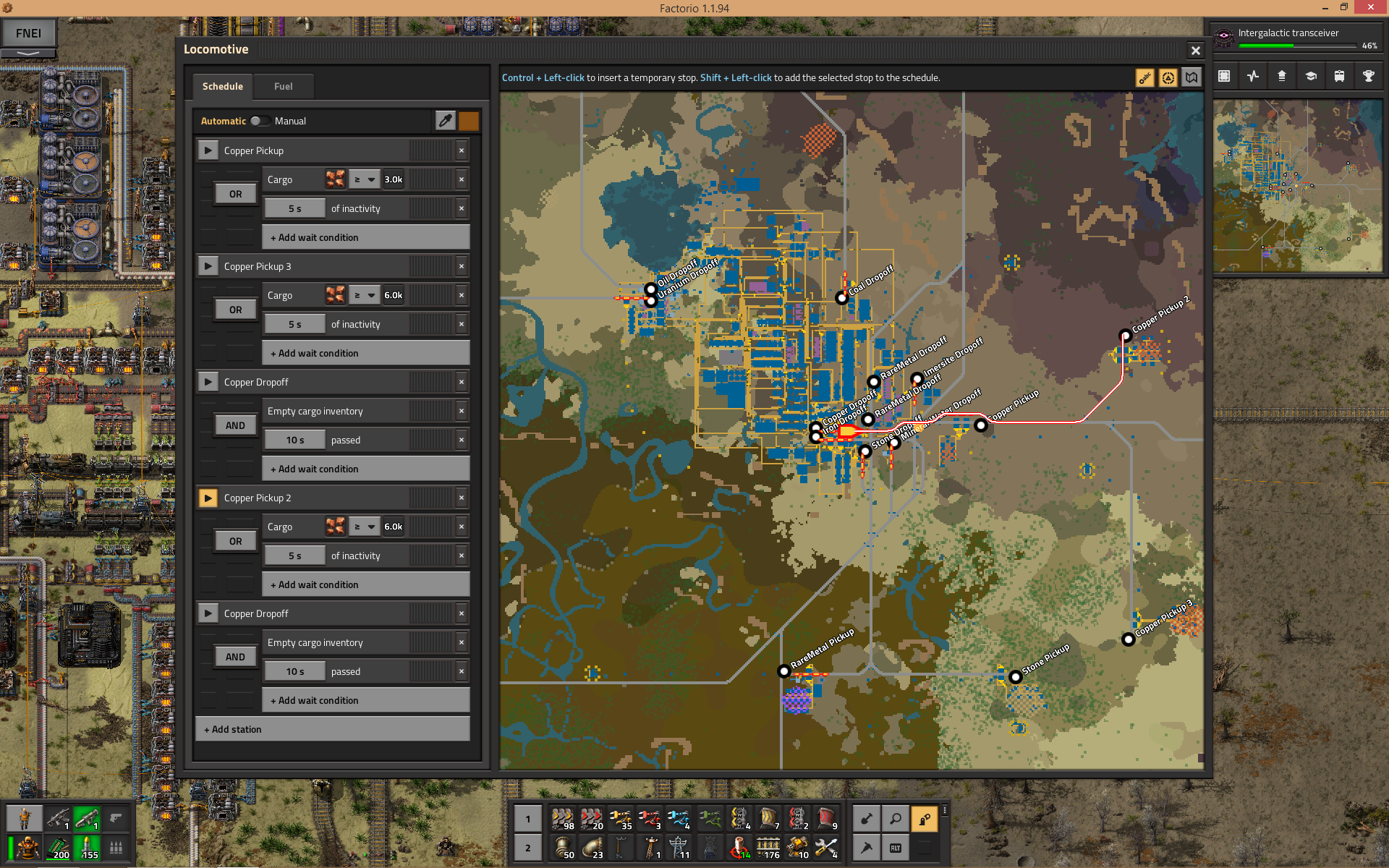Open the eyedropper tool for train color
This screenshot has height=868, width=1389.
click(445, 121)
